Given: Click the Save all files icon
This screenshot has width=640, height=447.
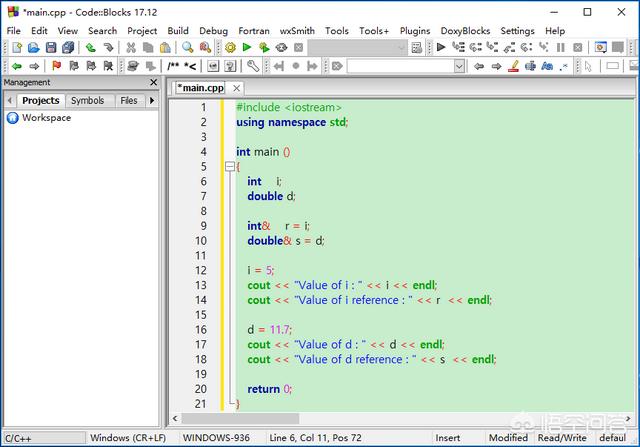Looking at the screenshot, I should 68,47.
